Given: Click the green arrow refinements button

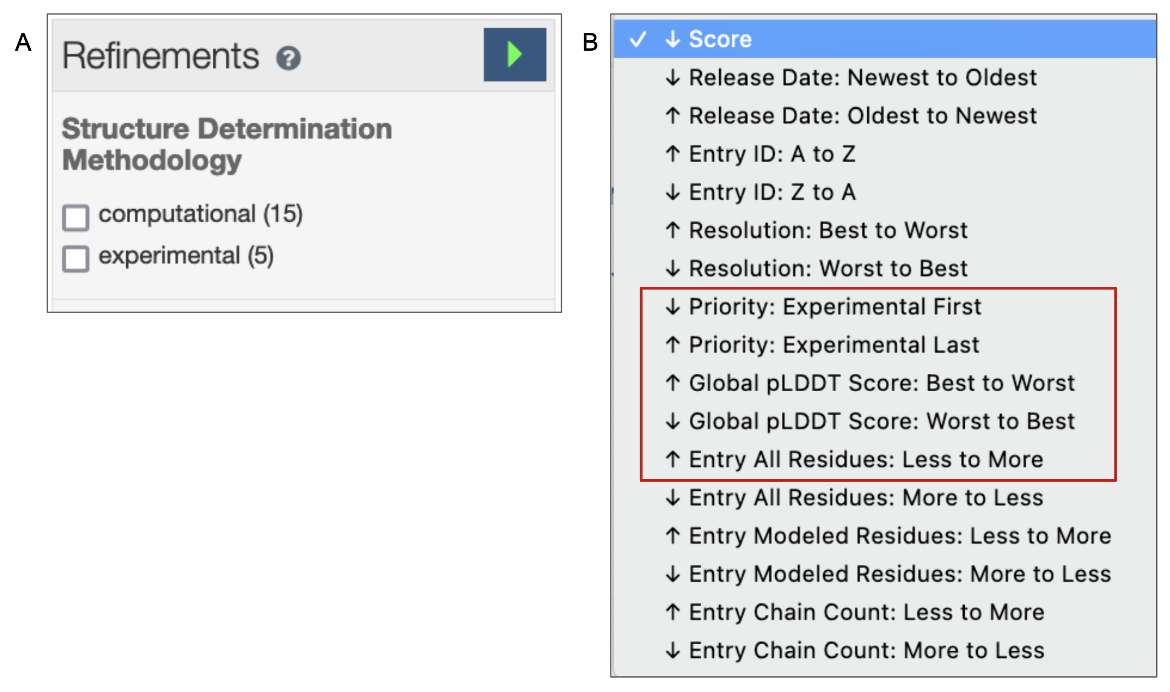Looking at the screenshot, I should pos(514,55).
